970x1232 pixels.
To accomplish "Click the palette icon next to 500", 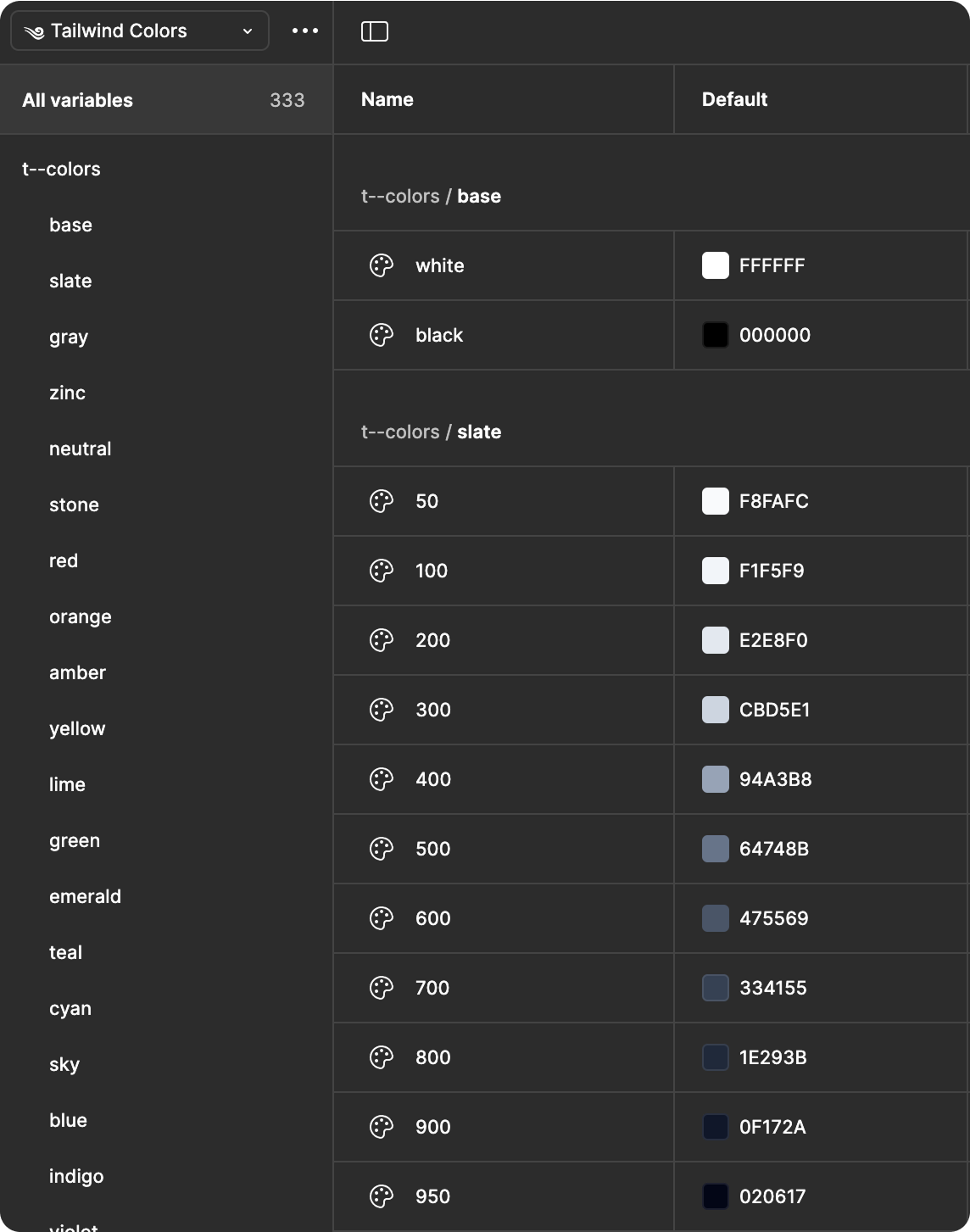I will tap(382, 849).
